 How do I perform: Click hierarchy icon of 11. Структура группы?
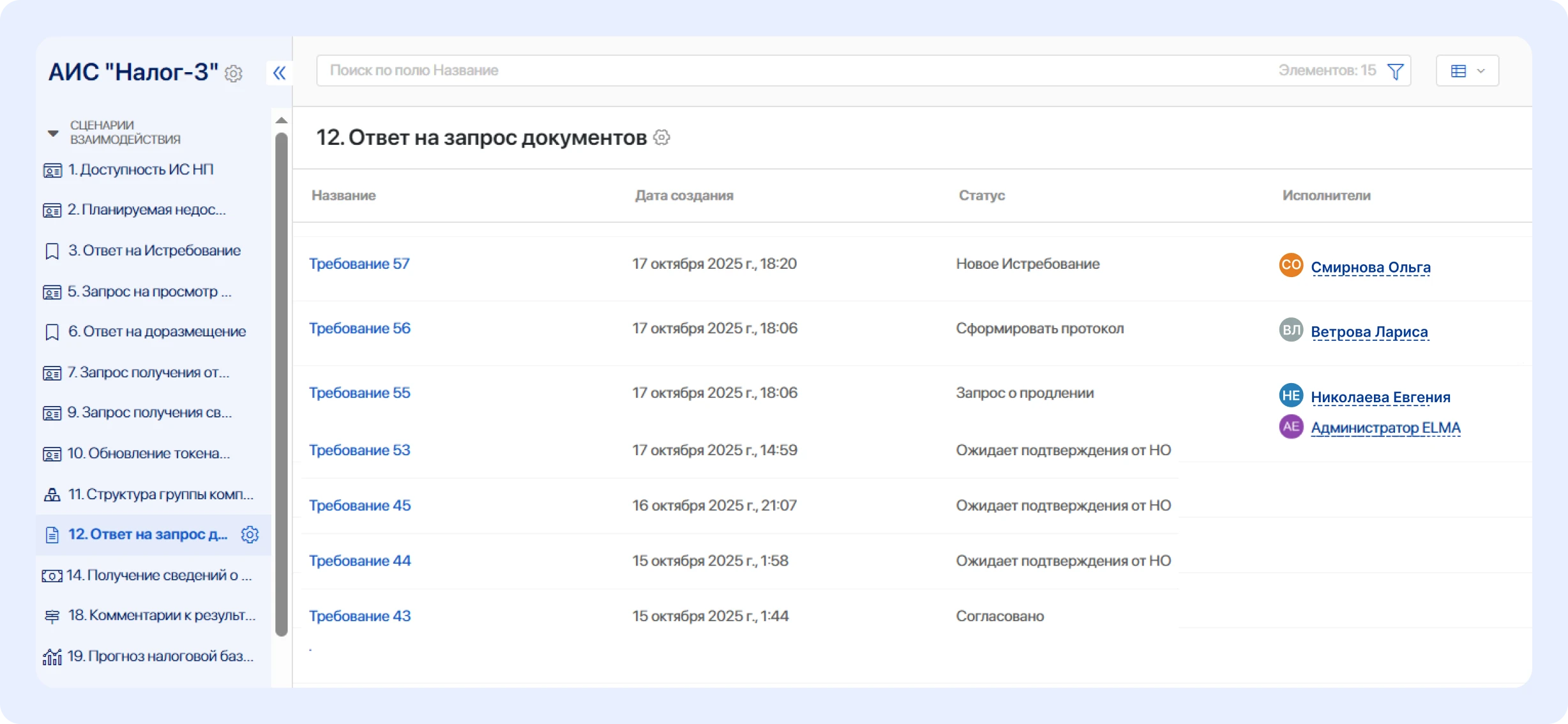(x=52, y=494)
